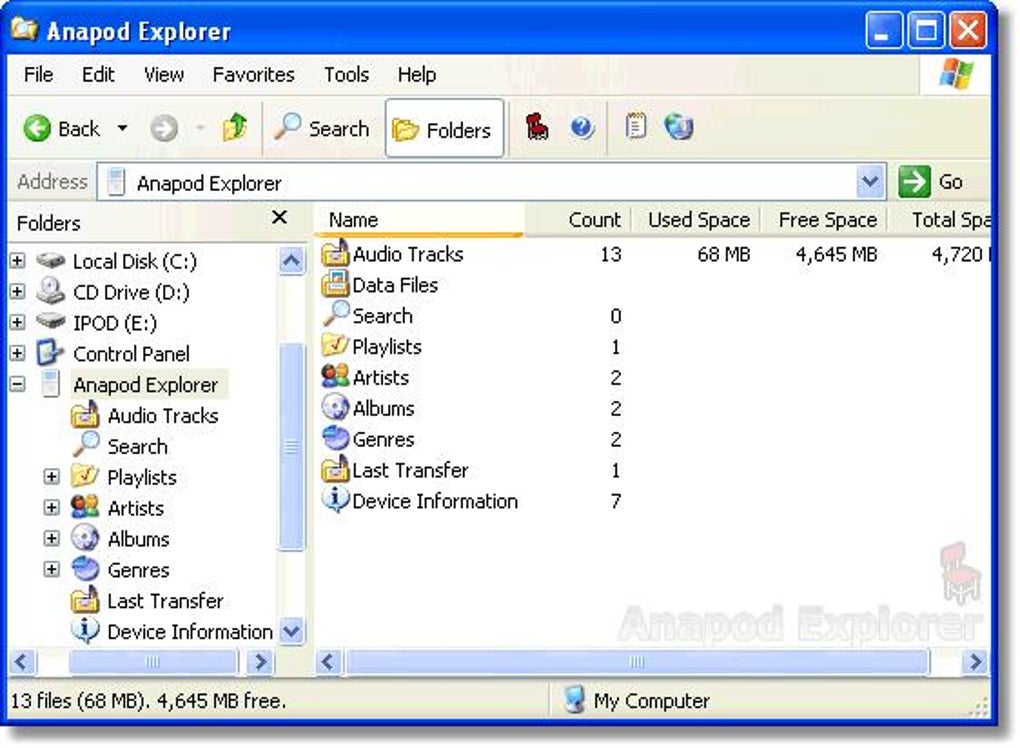Click the globe toolbar icon
Image resolution: width=1020 pixels, height=748 pixels.
coord(678,127)
